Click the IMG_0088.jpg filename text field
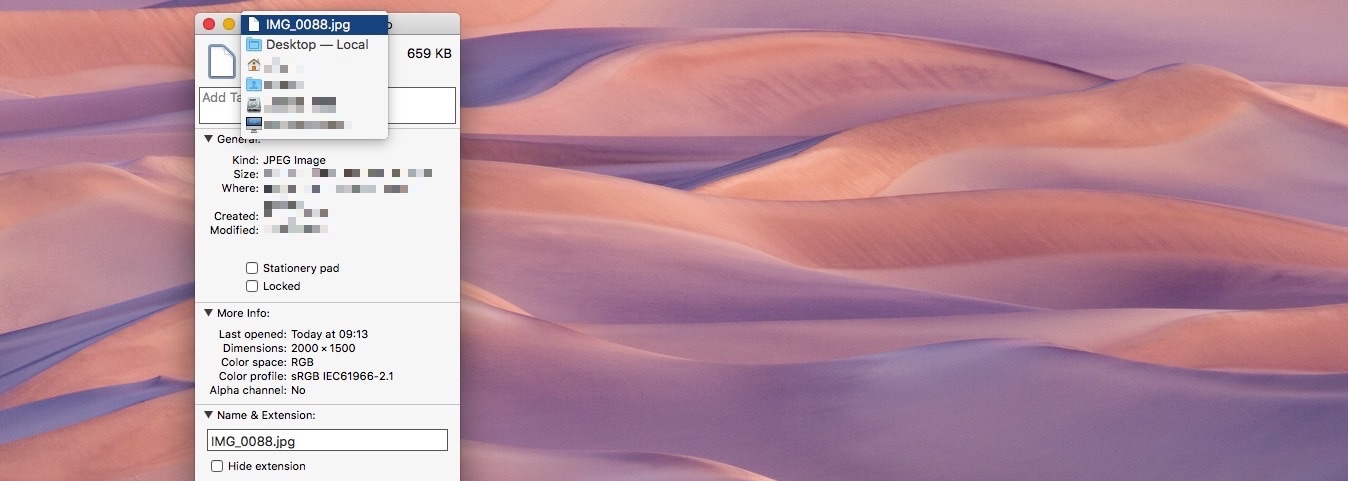 coord(327,441)
